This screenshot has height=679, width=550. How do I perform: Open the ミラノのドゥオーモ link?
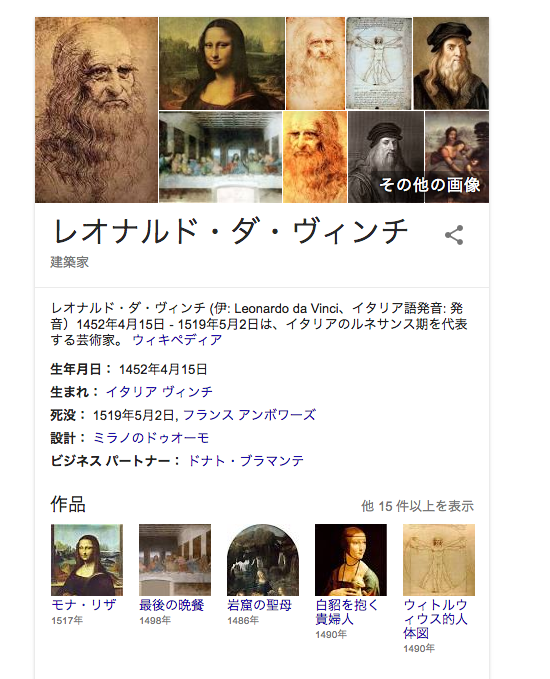point(151,438)
